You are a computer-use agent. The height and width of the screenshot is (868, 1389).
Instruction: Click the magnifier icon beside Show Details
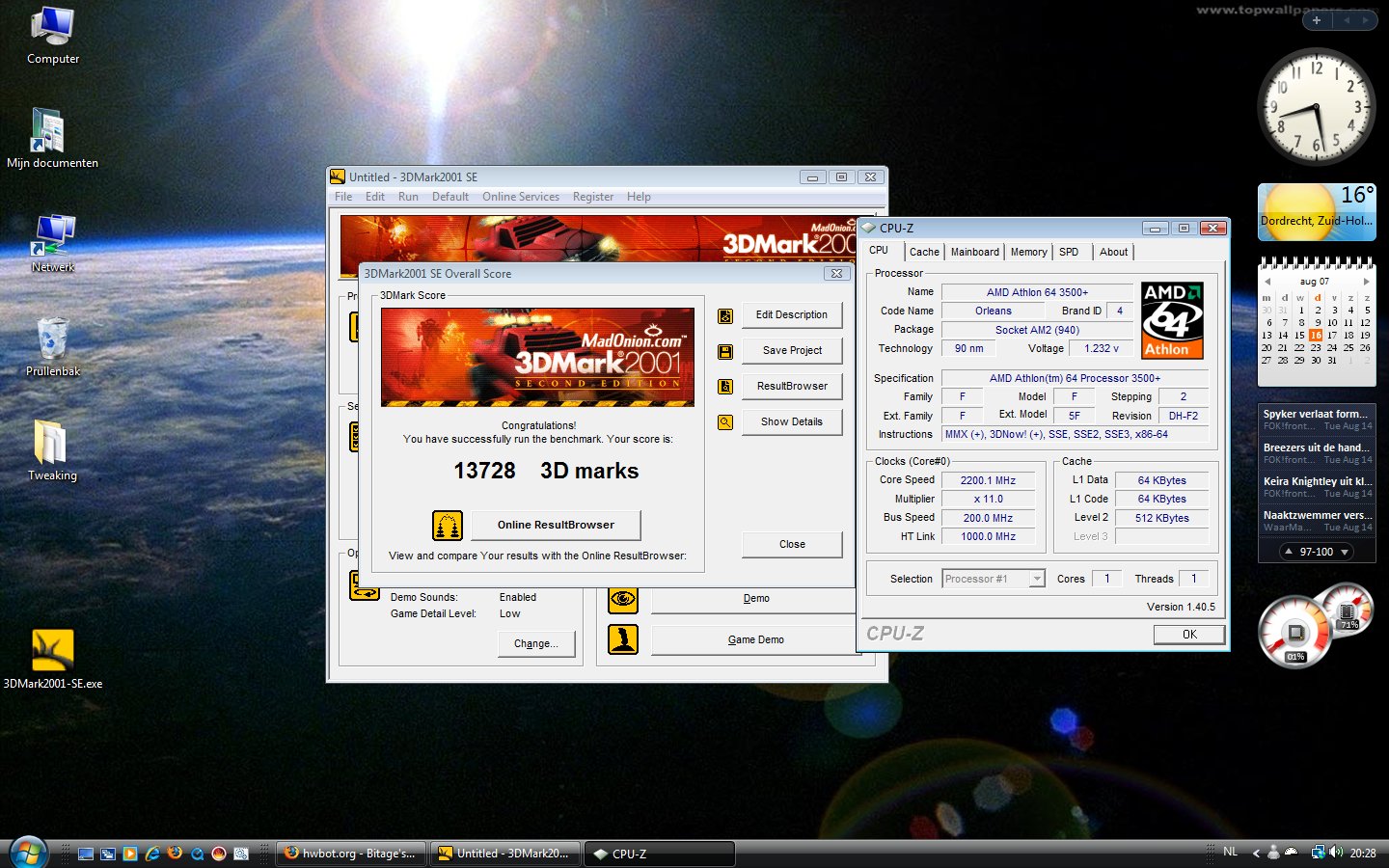tap(725, 422)
